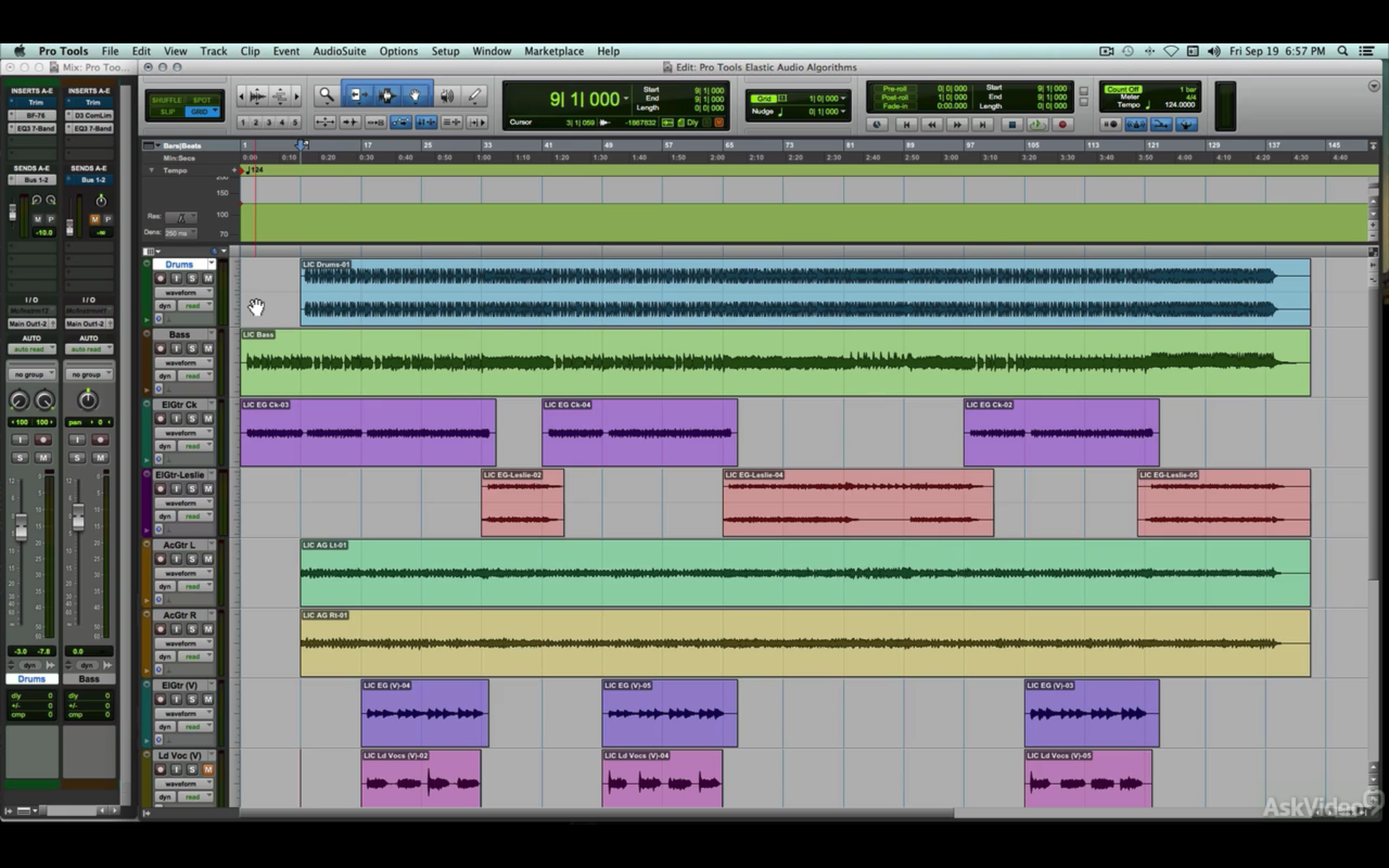
Task: Select the Scrubber speaker tool
Action: click(x=447, y=95)
